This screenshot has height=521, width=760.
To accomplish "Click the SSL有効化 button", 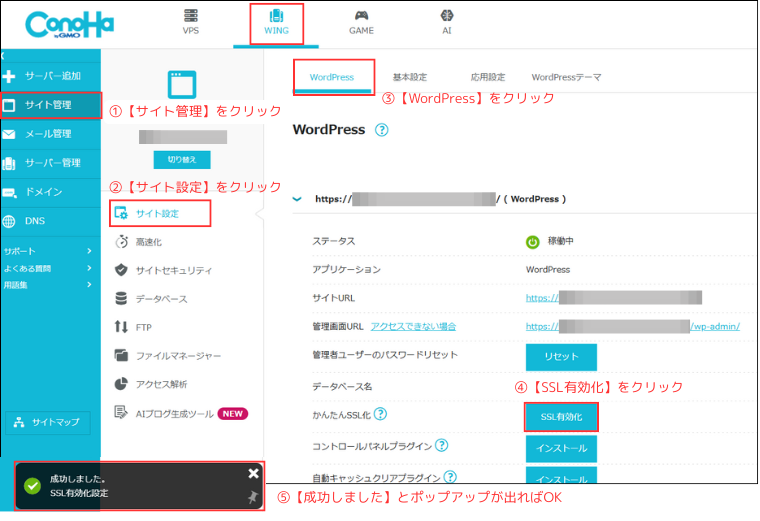I will (561, 417).
